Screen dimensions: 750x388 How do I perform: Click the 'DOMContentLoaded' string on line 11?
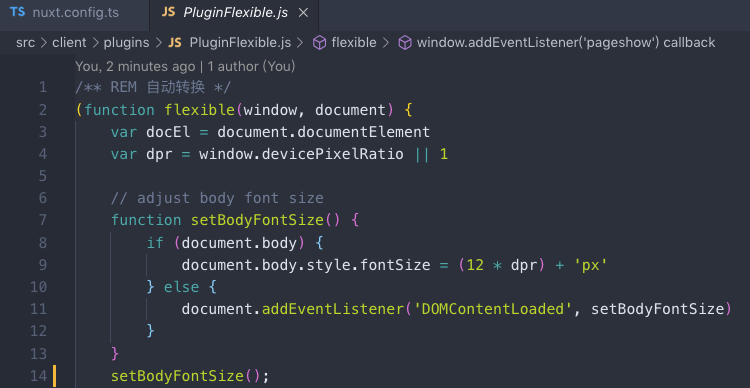coord(493,310)
